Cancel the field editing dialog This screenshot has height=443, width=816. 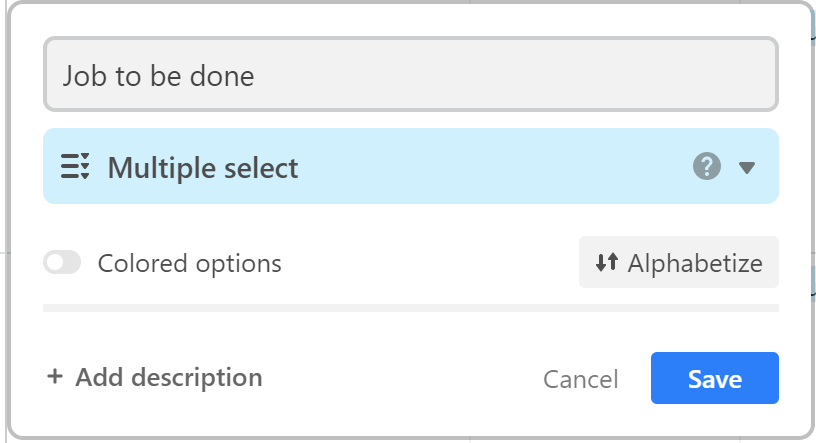click(x=581, y=379)
